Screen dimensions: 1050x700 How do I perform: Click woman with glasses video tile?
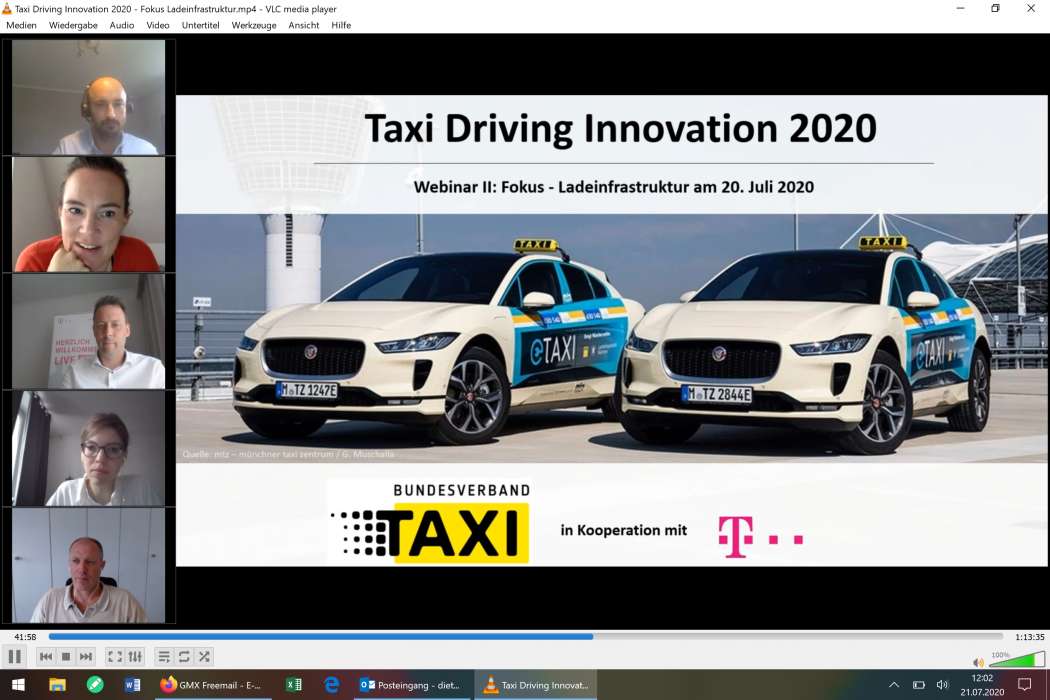point(88,448)
